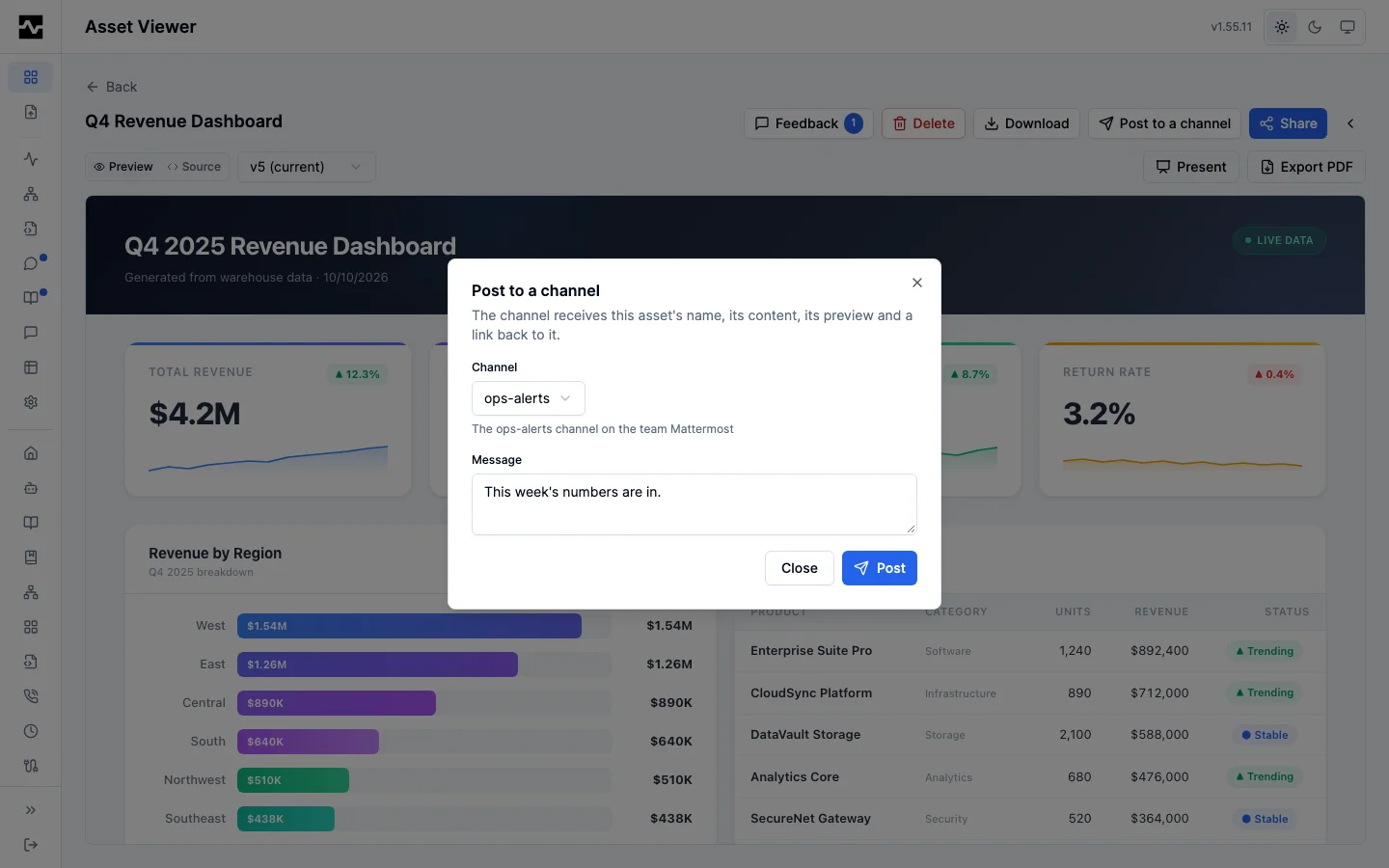Viewport: 1389px width, 868px height.
Task: Open Feedback button with badge
Action: click(x=808, y=123)
